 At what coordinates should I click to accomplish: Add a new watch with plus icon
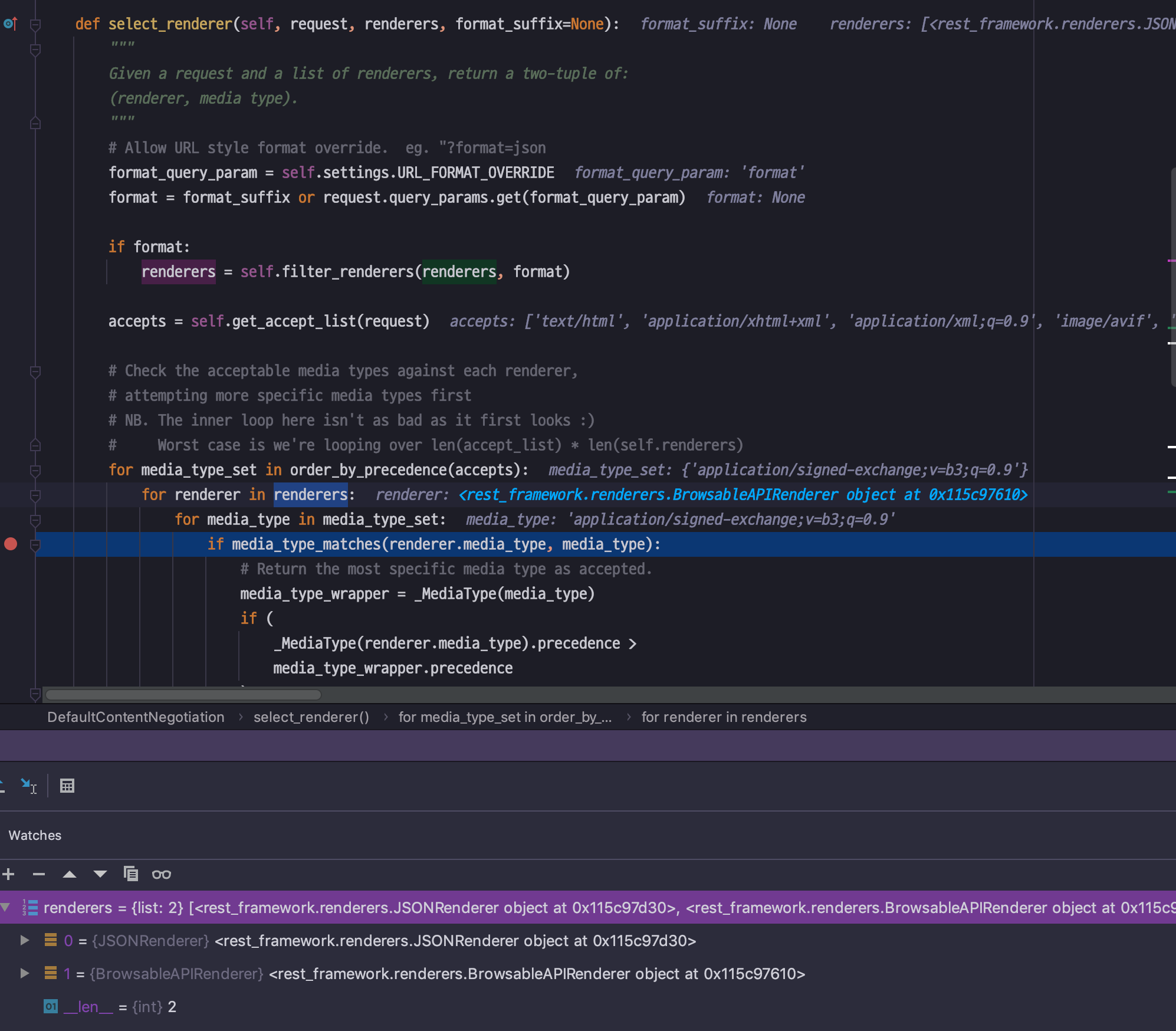click(x=8, y=874)
